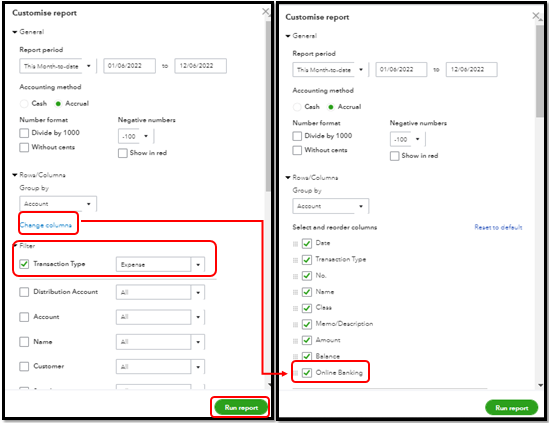Enable the Distribution Account filter checkbox
Image resolution: width=549 pixels, height=423 pixels.
(24, 292)
